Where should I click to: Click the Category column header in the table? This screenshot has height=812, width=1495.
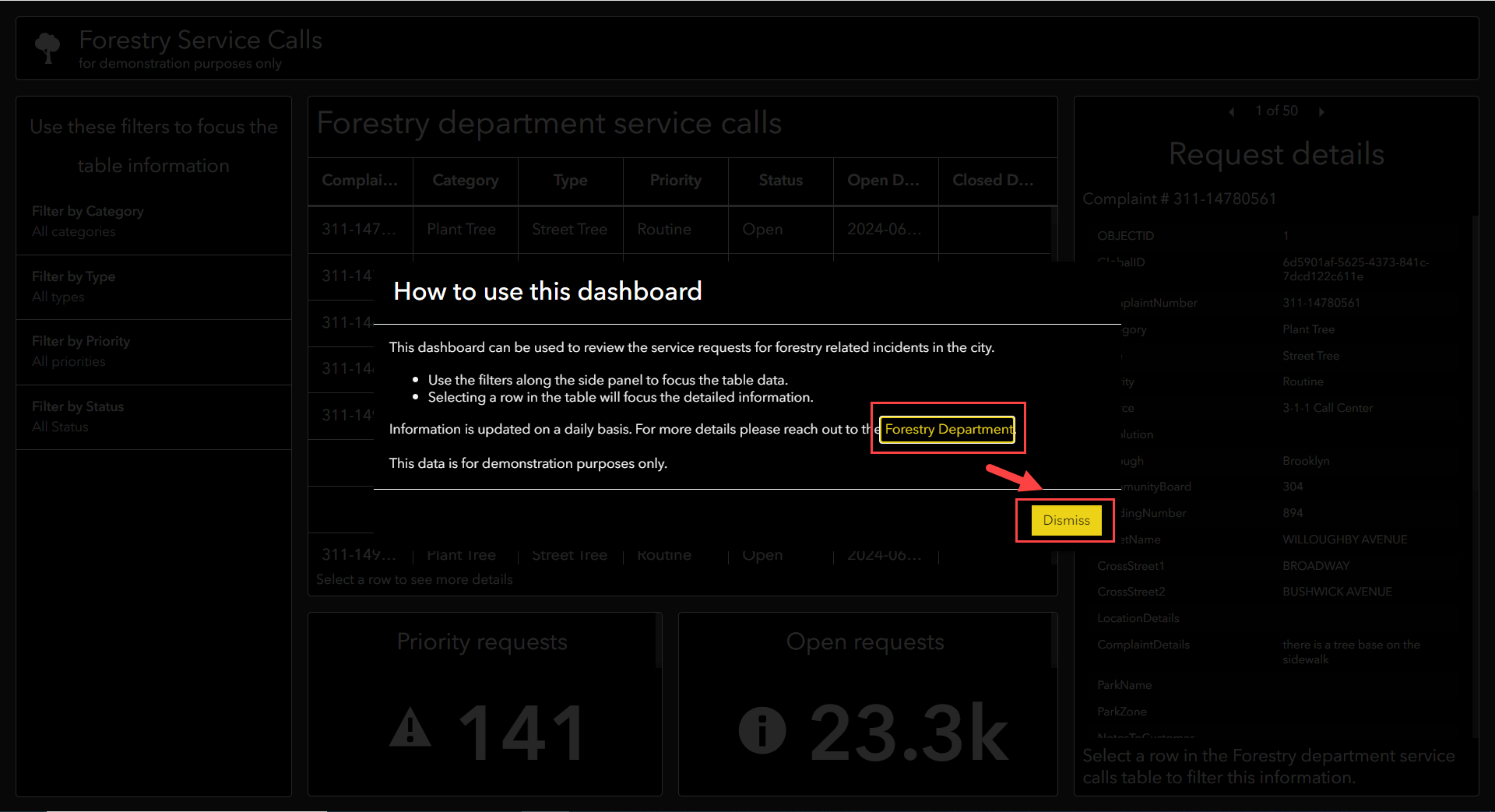pos(466,181)
